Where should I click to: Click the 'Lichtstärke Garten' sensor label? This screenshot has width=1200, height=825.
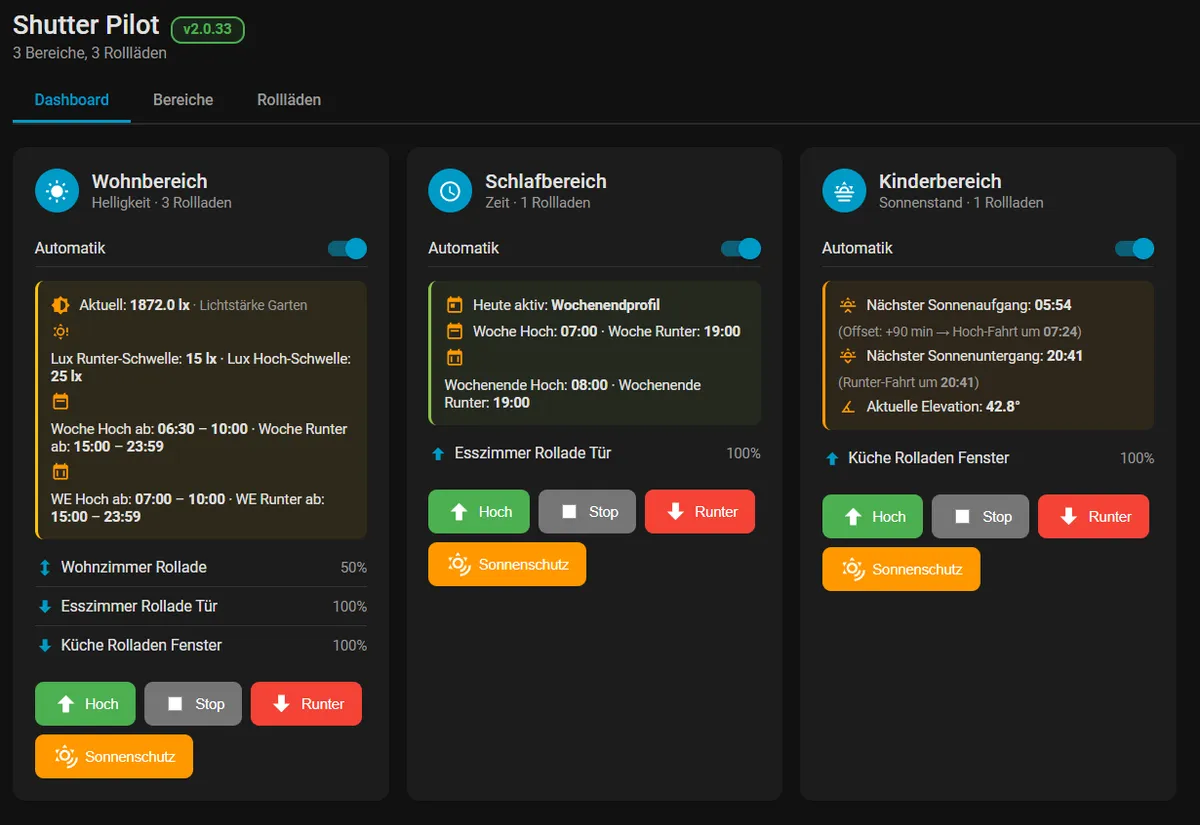(253, 305)
